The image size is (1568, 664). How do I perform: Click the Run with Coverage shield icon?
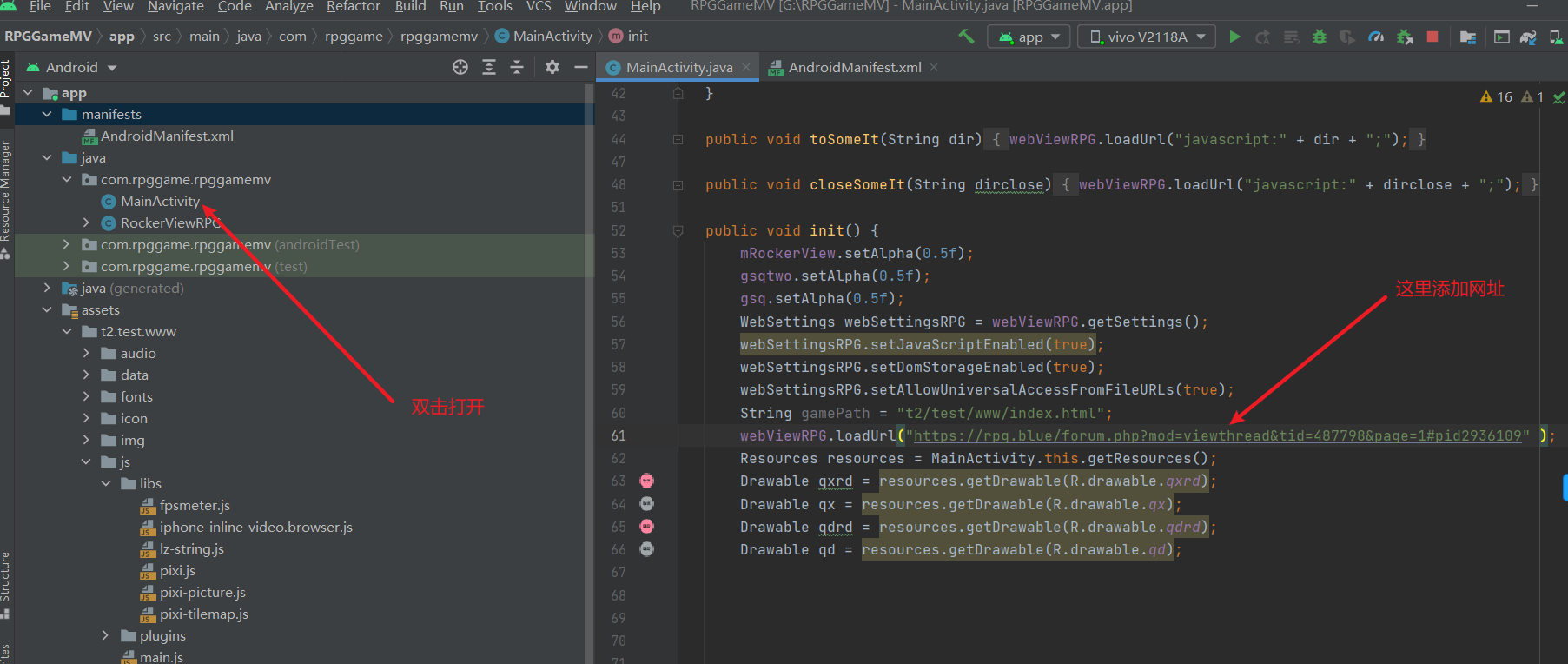click(1346, 37)
